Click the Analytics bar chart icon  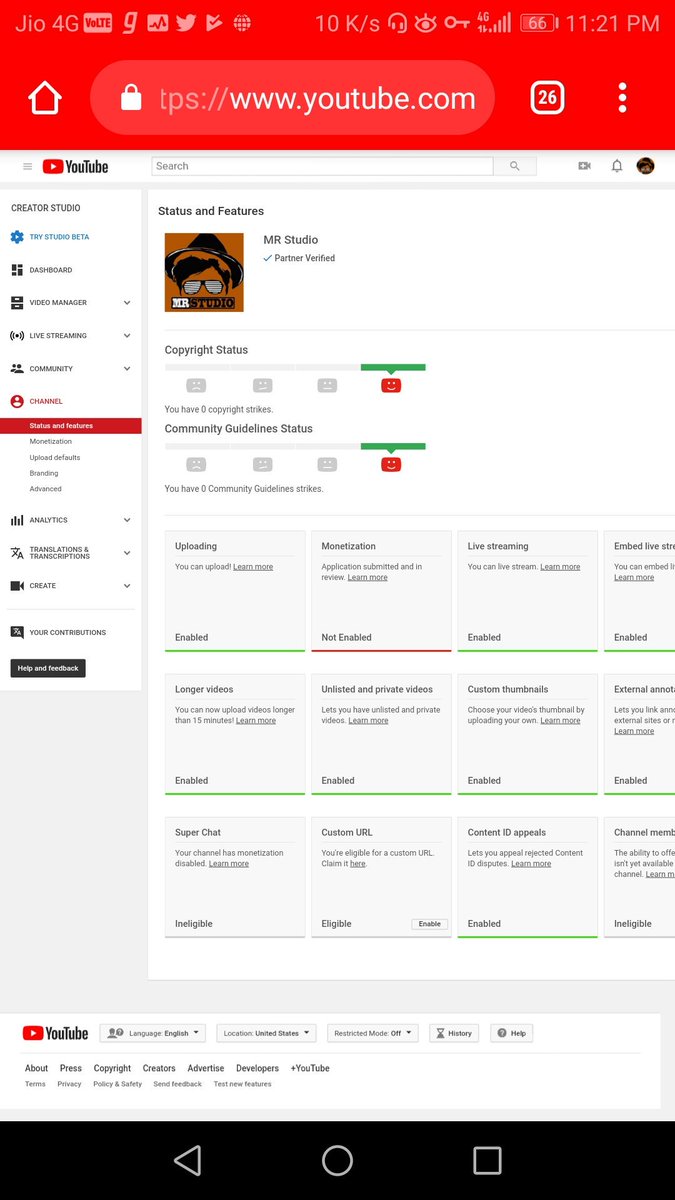point(17,520)
